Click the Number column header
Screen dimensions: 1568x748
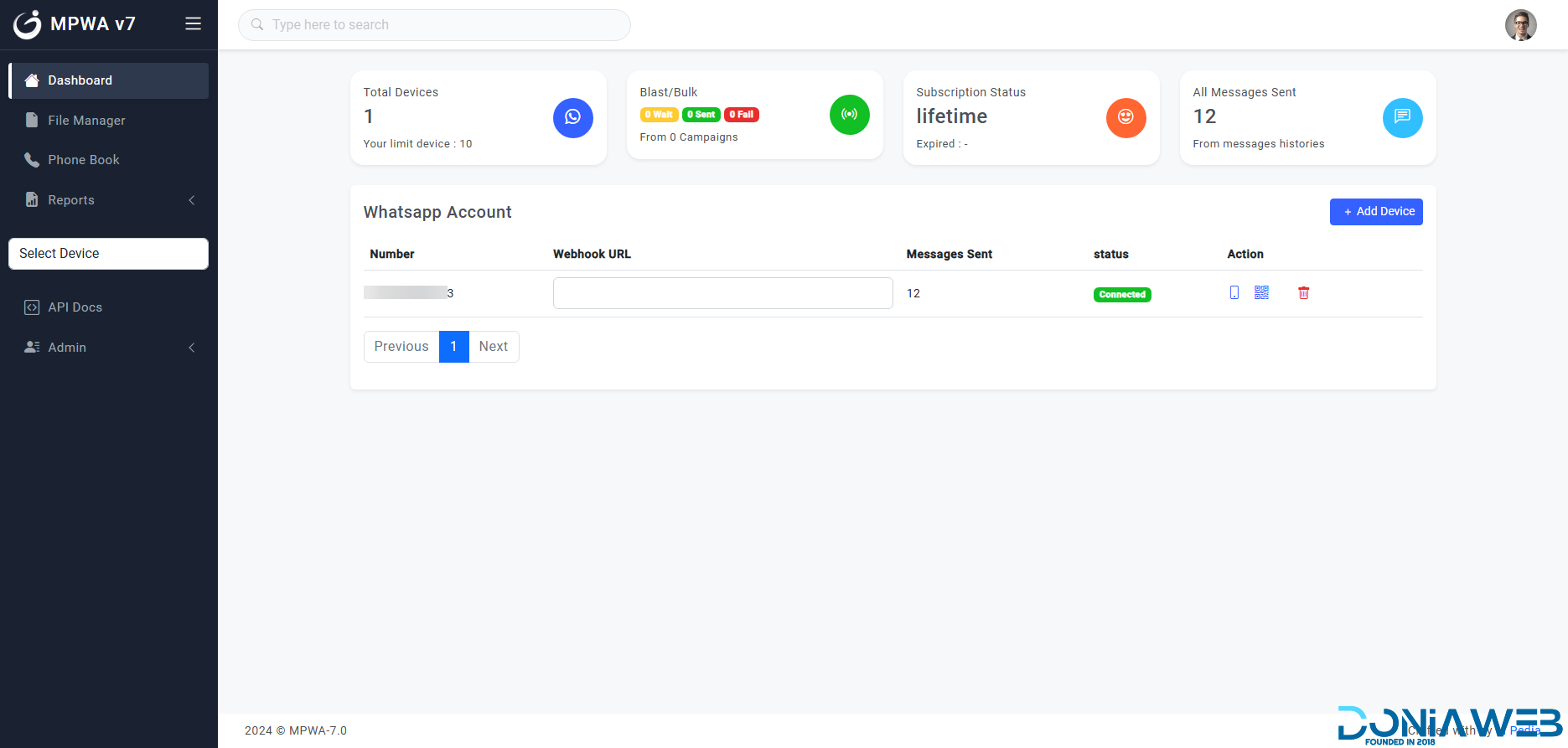(x=392, y=254)
